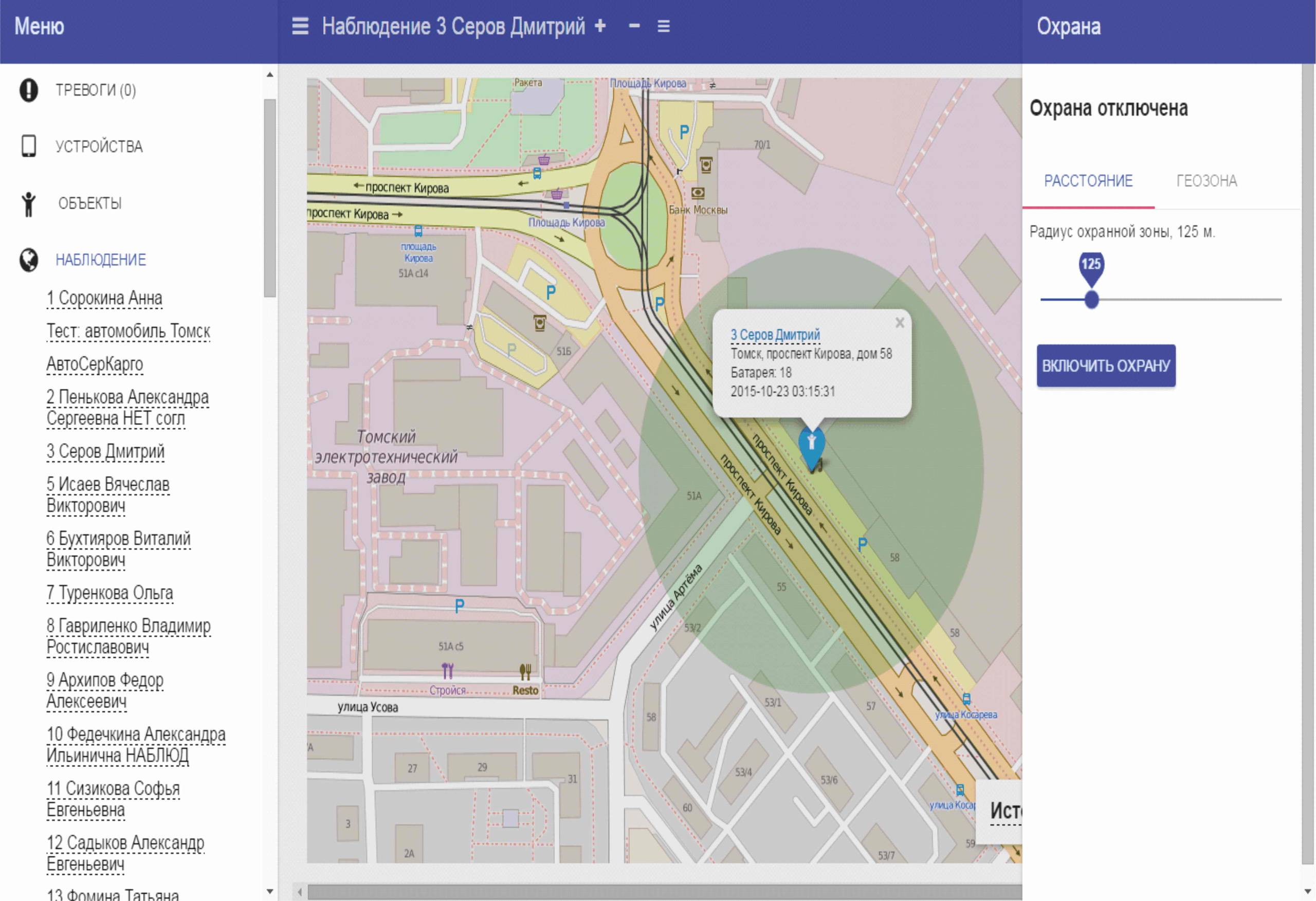Select 1 Сорокина Анна in observation list
Screen dimensions: 1316x901
(104, 298)
